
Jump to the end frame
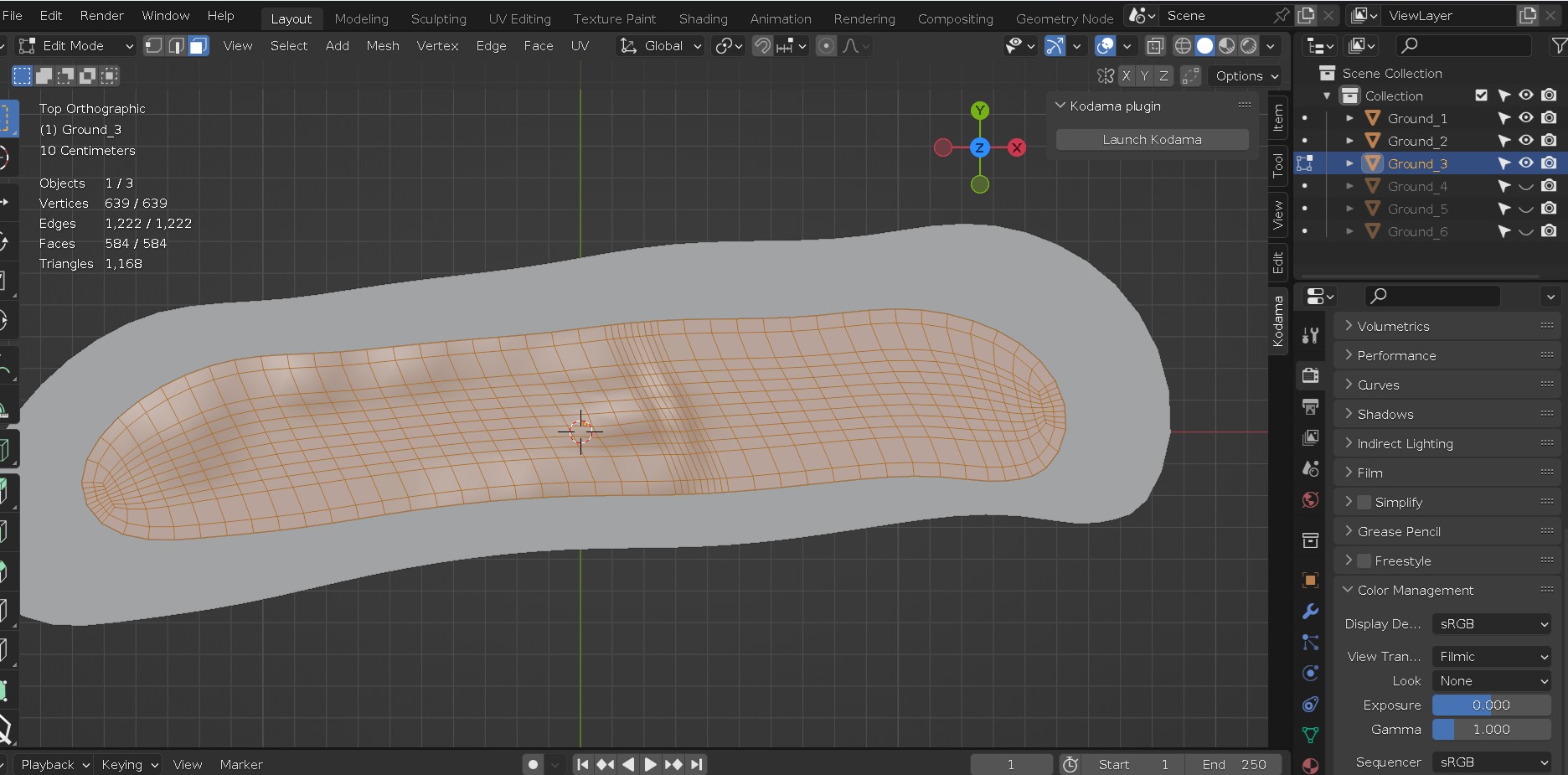tap(697, 764)
